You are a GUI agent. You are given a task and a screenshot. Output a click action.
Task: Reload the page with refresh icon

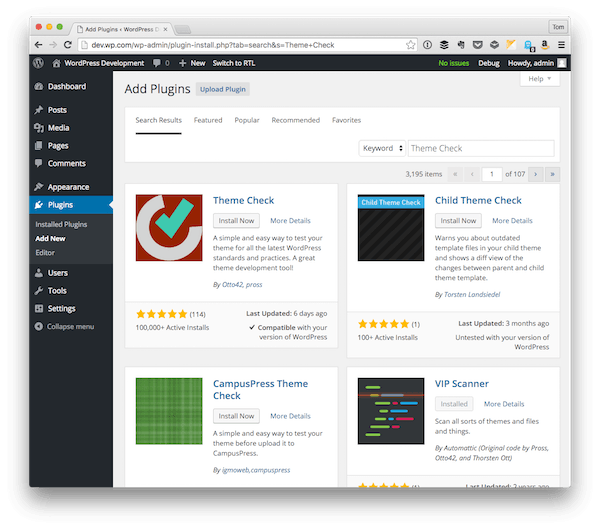point(68,45)
